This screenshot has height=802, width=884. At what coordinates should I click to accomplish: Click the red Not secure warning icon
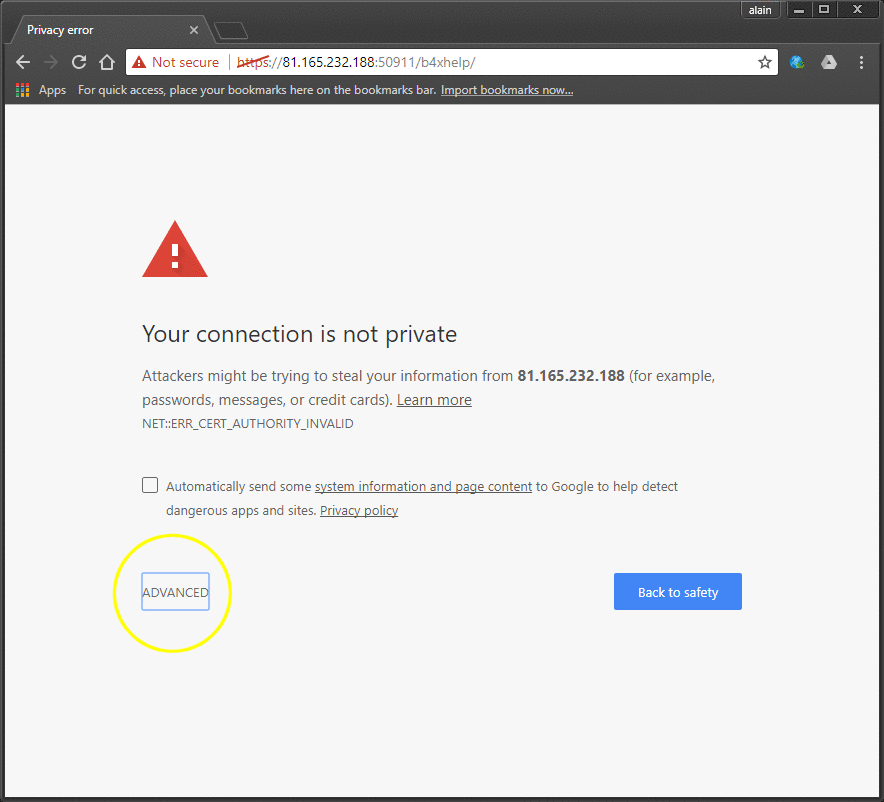click(139, 62)
